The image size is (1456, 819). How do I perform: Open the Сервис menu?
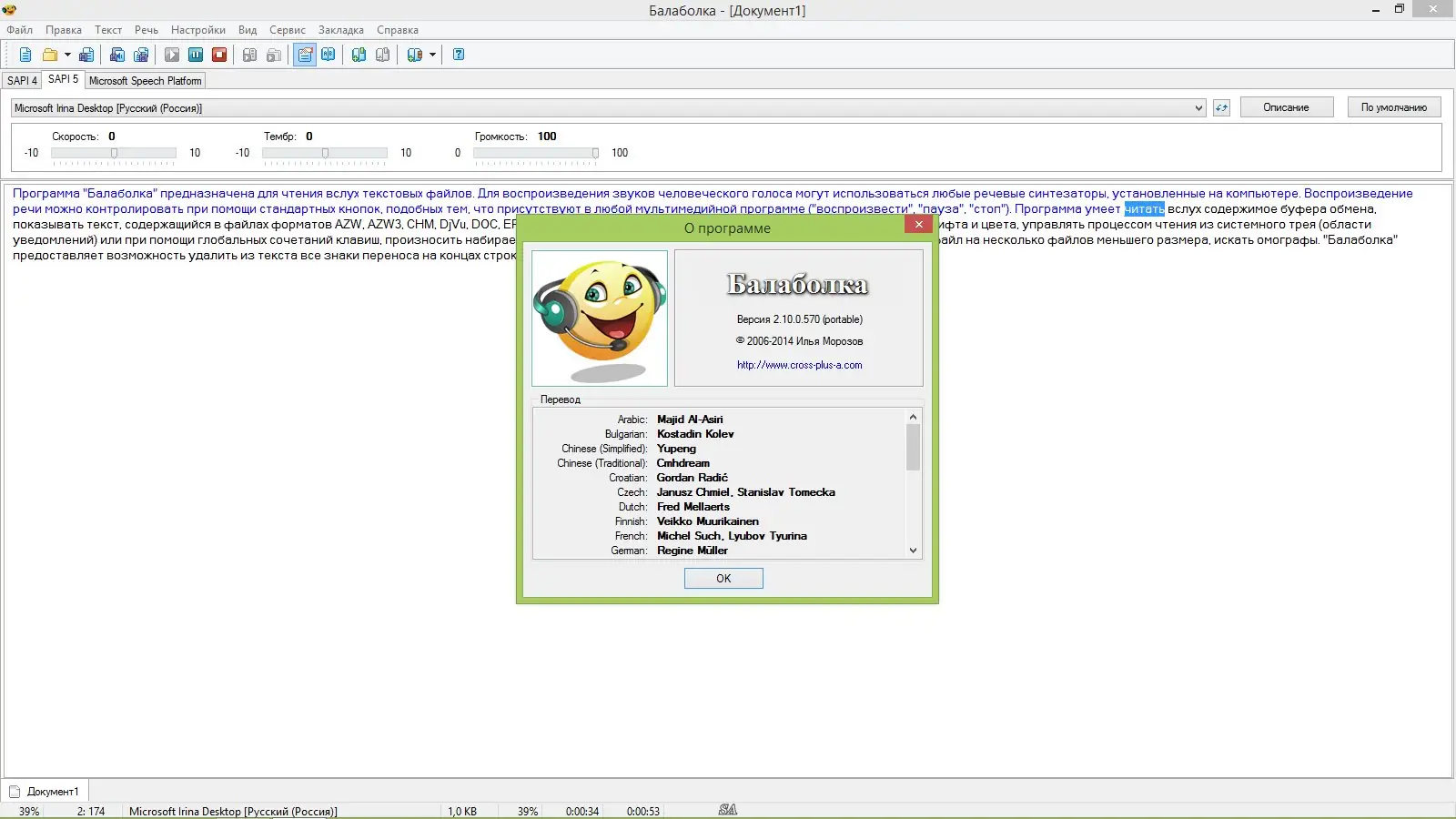coord(288,30)
